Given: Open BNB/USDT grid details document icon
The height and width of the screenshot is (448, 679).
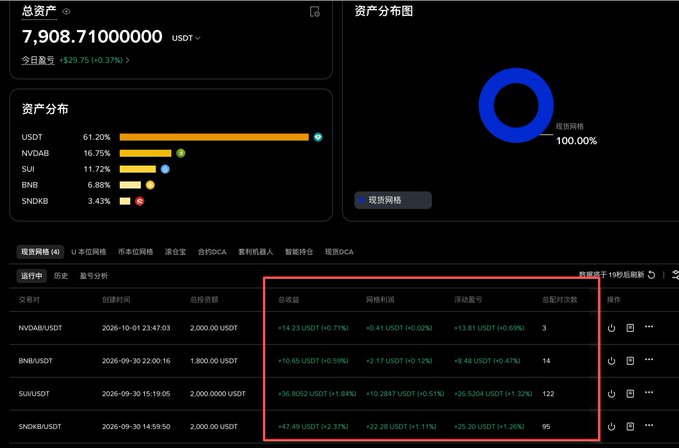Looking at the screenshot, I should click(x=630, y=361).
